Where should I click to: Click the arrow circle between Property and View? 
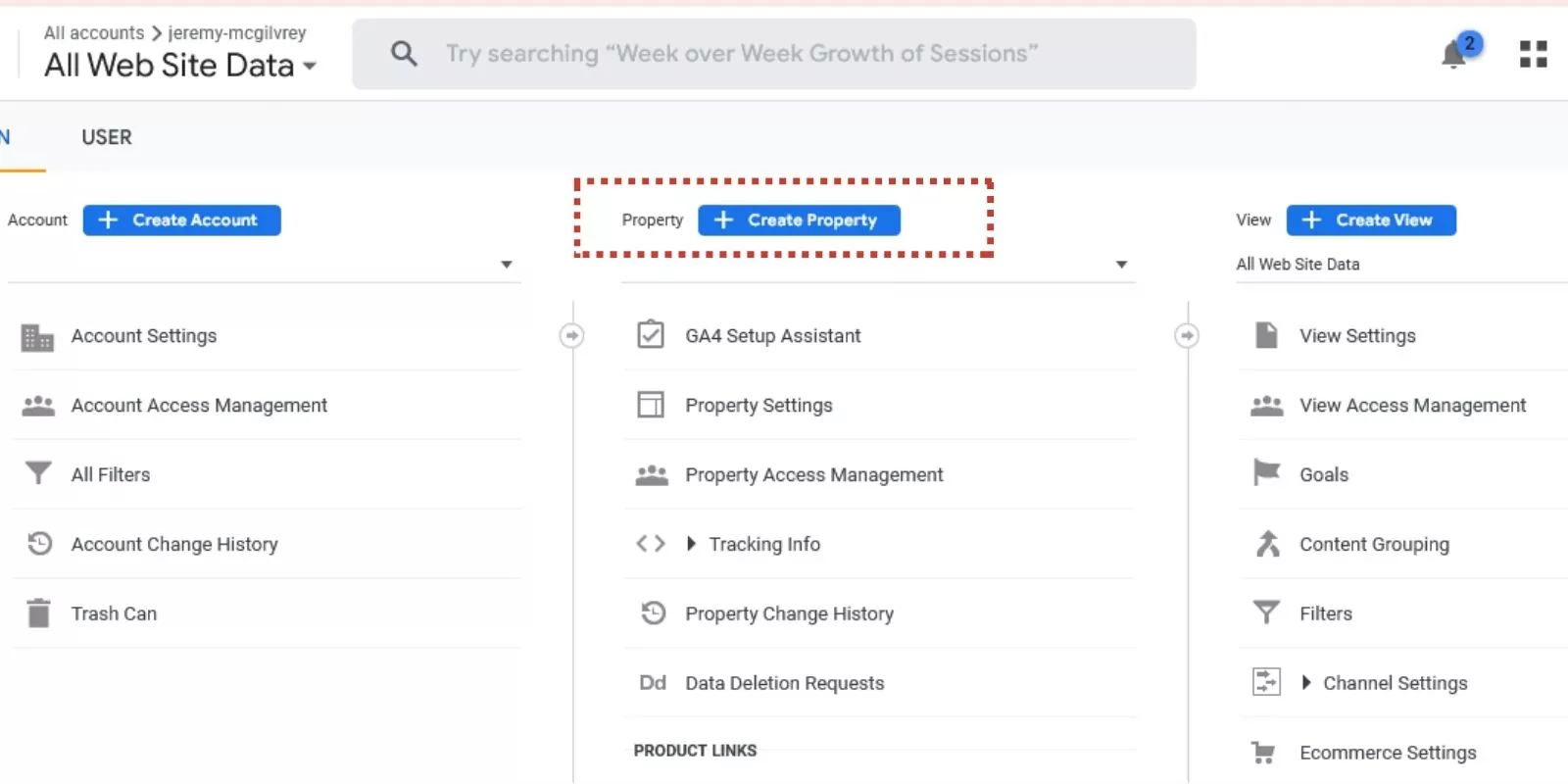pyautogui.click(x=1187, y=336)
